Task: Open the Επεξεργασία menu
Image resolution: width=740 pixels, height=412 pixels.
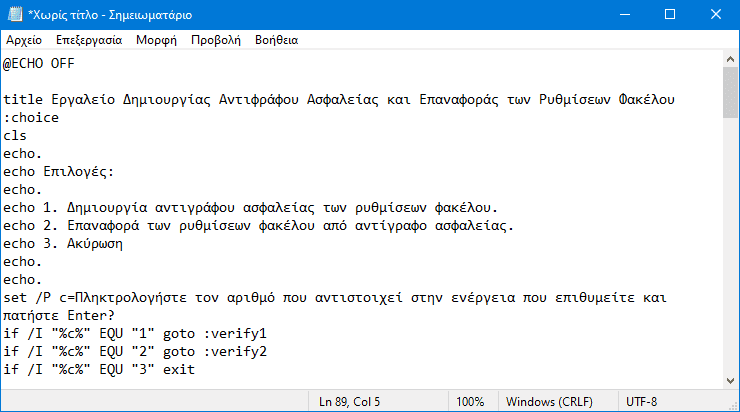Action: [x=89, y=40]
